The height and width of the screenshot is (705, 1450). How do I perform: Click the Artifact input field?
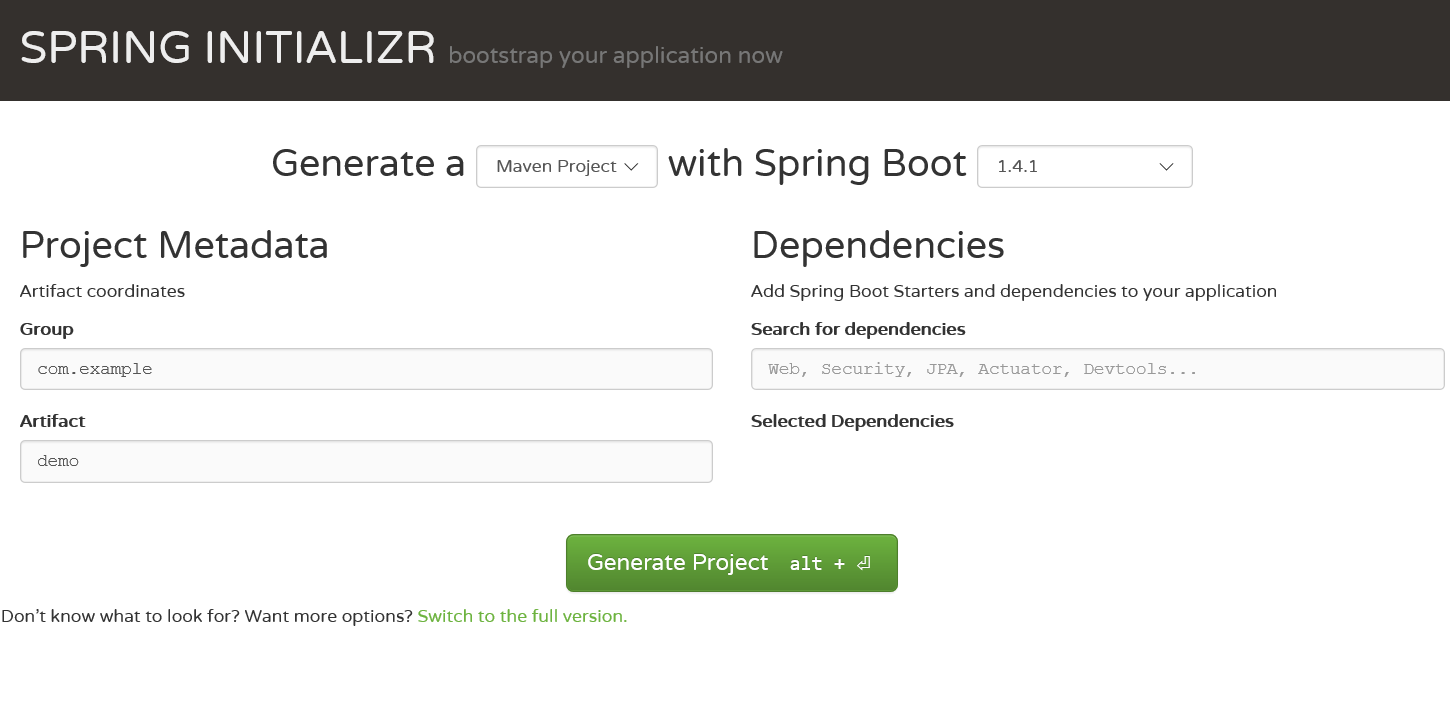click(x=366, y=461)
